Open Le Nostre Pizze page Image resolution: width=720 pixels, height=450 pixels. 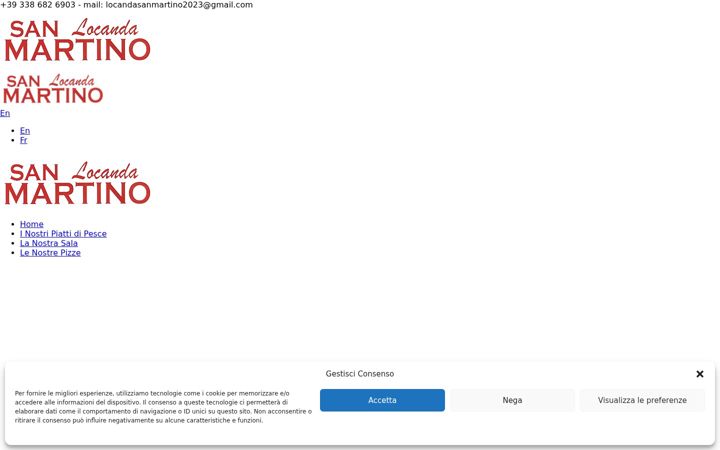tap(50, 253)
